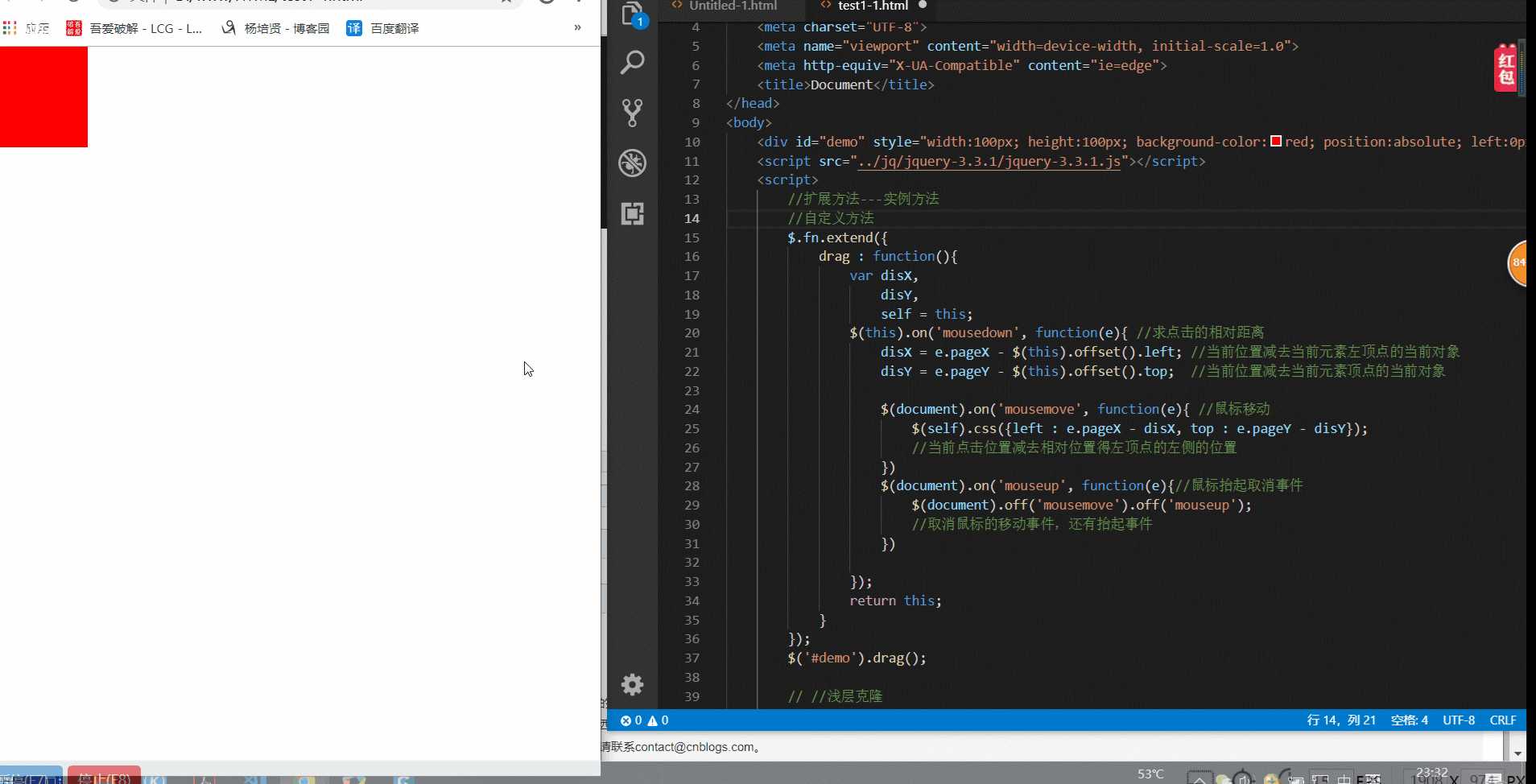Click the comment // //浅层克隆 on line 39
This screenshot has height=784, width=1536.
coord(835,696)
